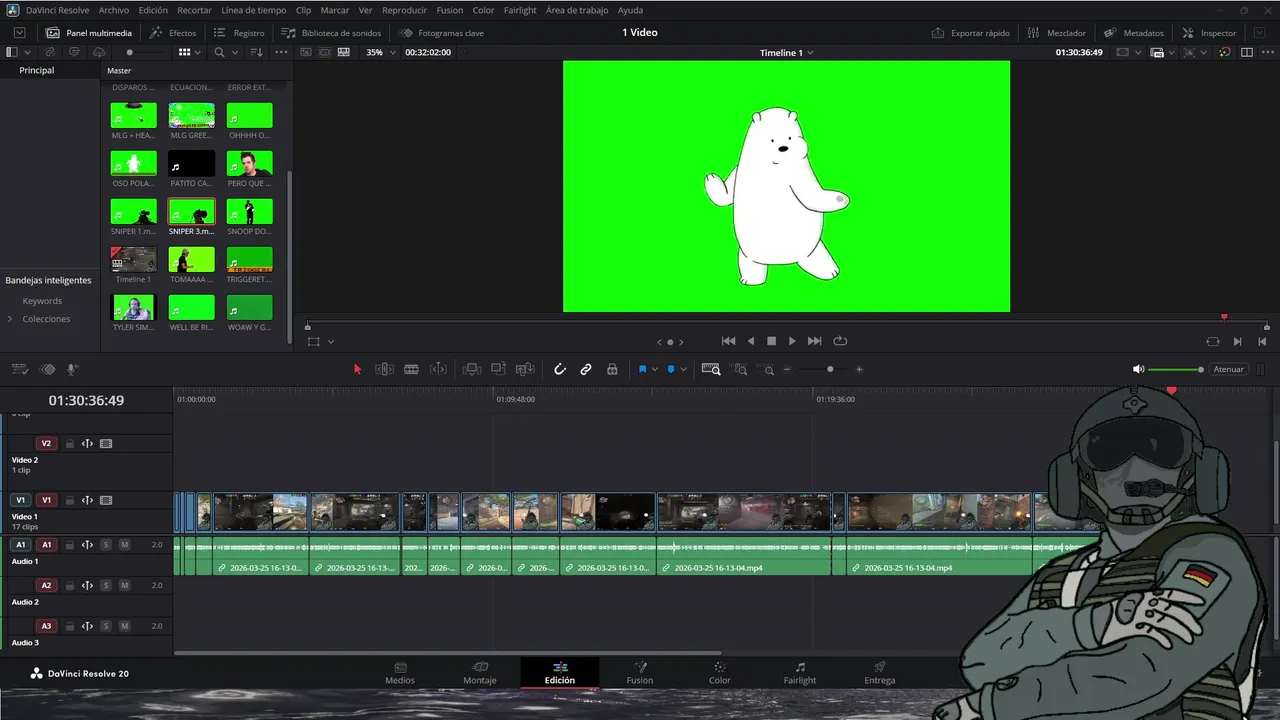Choose the Blade edit mode tool
1280x720 pixels.
point(411,369)
